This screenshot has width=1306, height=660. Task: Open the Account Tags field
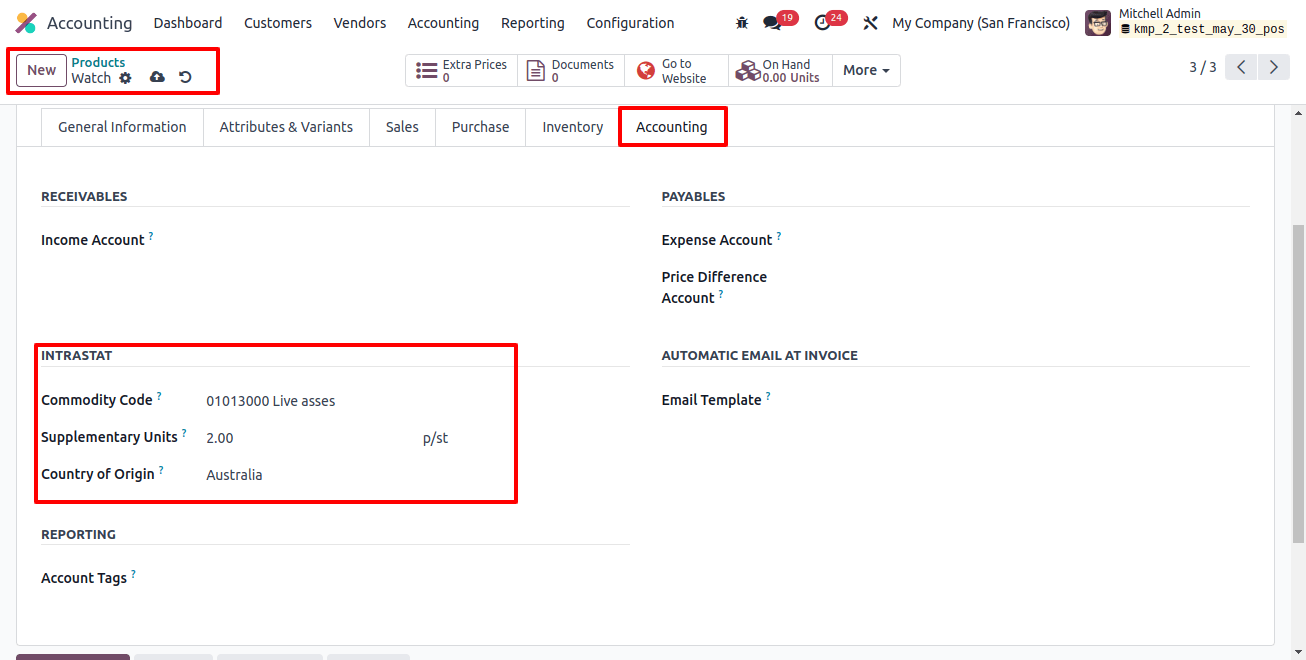(417, 578)
